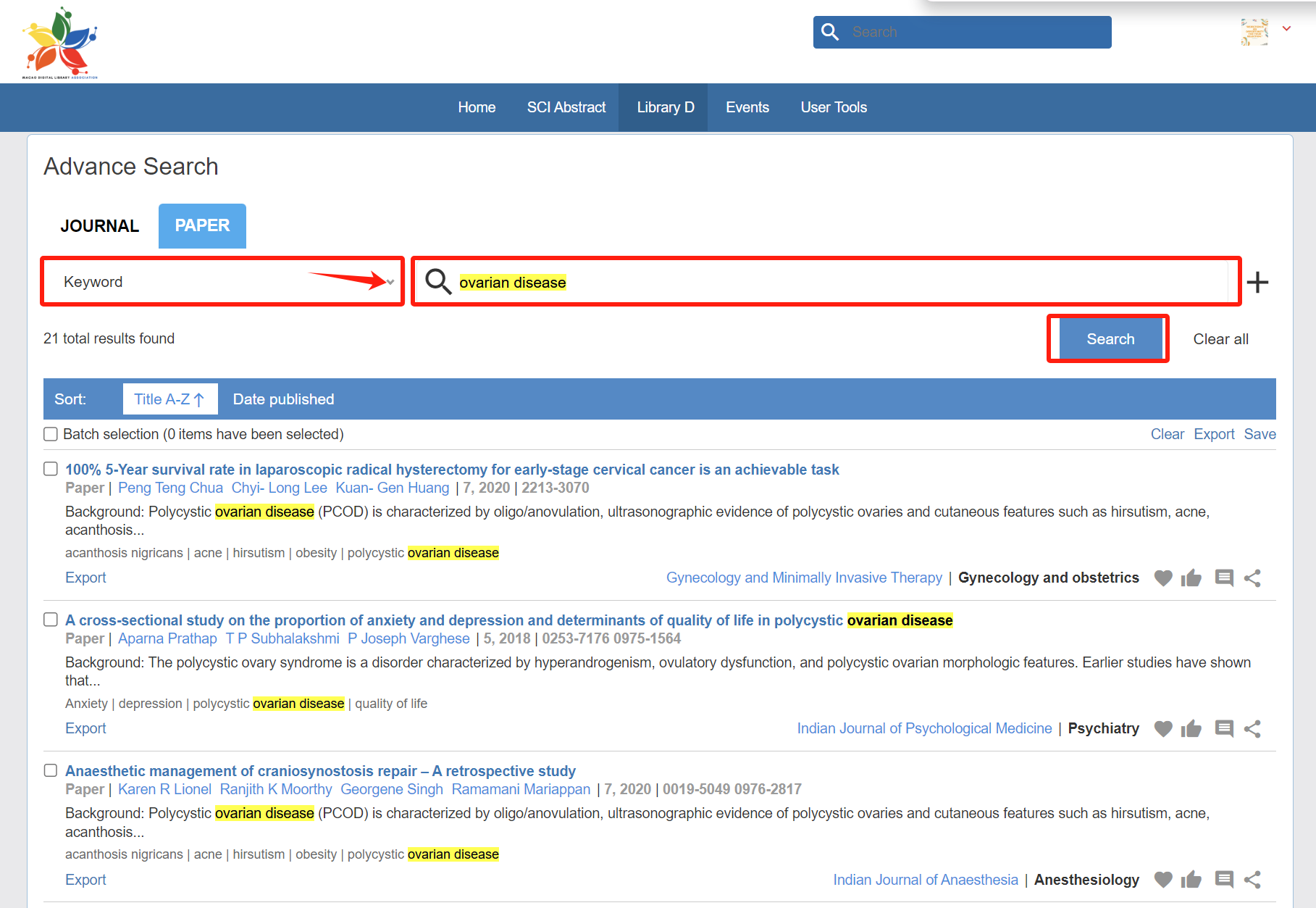This screenshot has width=1316, height=908.
Task: Open SCI Abstract in navigation bar
Action: click(x=566, y=107)
